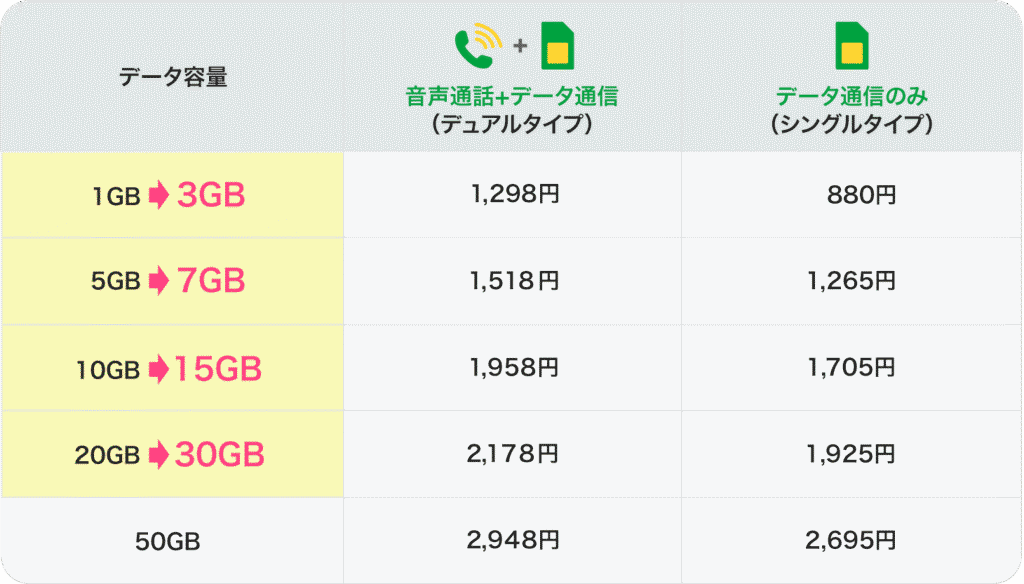
Task: Click the pink 3GB label
Action: 211,196
